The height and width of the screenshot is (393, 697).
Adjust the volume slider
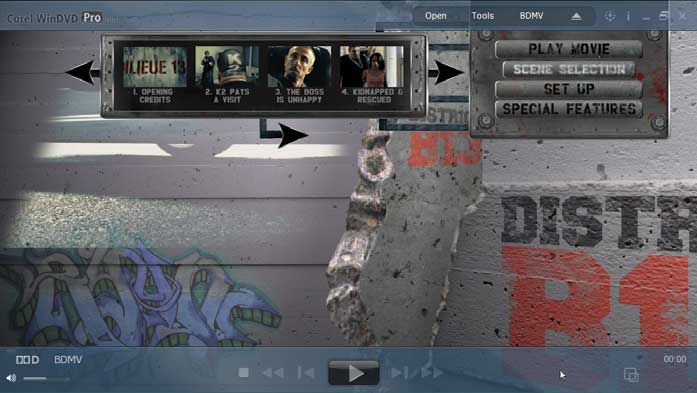click(x=46, y=378)
